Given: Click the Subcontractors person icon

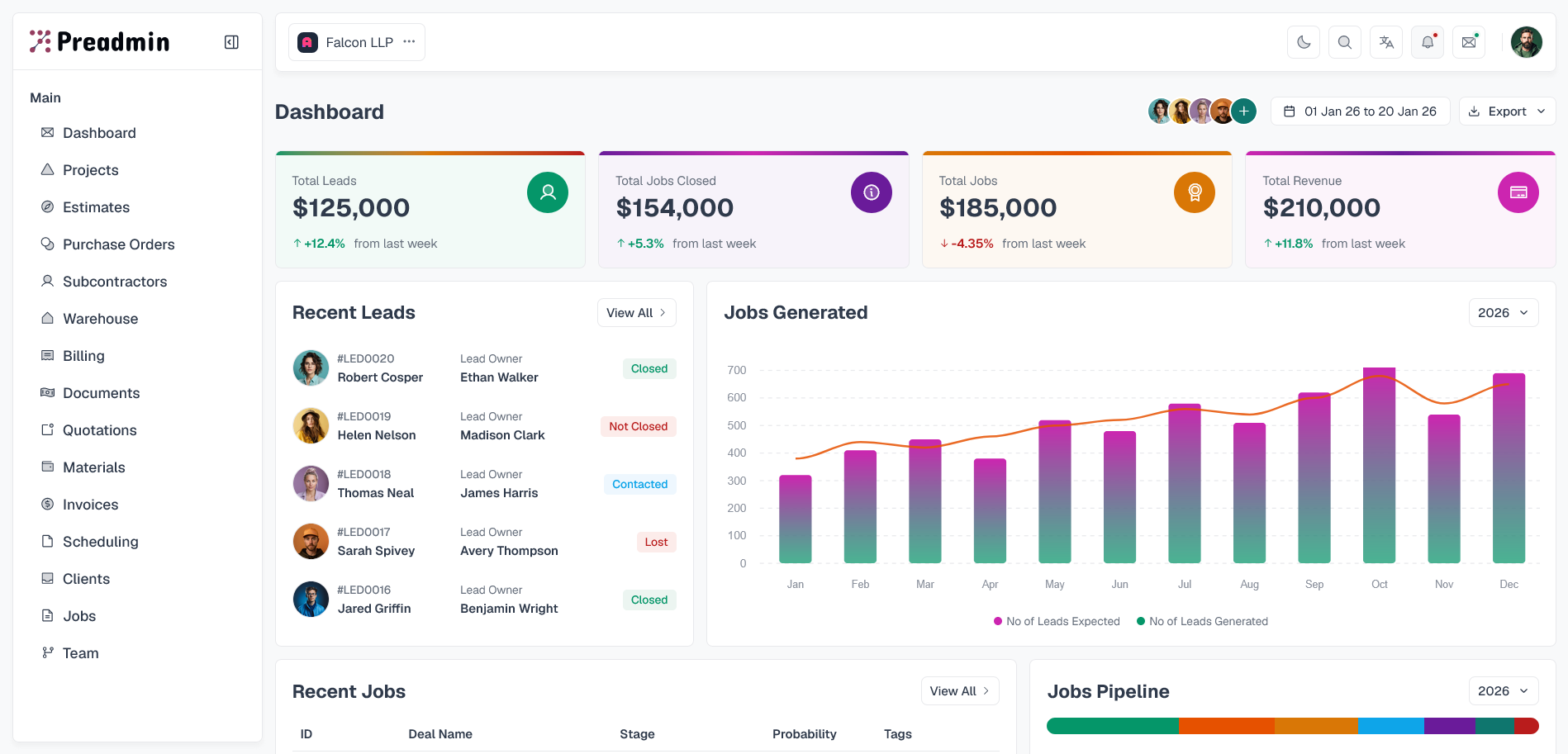Looking at the screenshot, I should 48,281.
